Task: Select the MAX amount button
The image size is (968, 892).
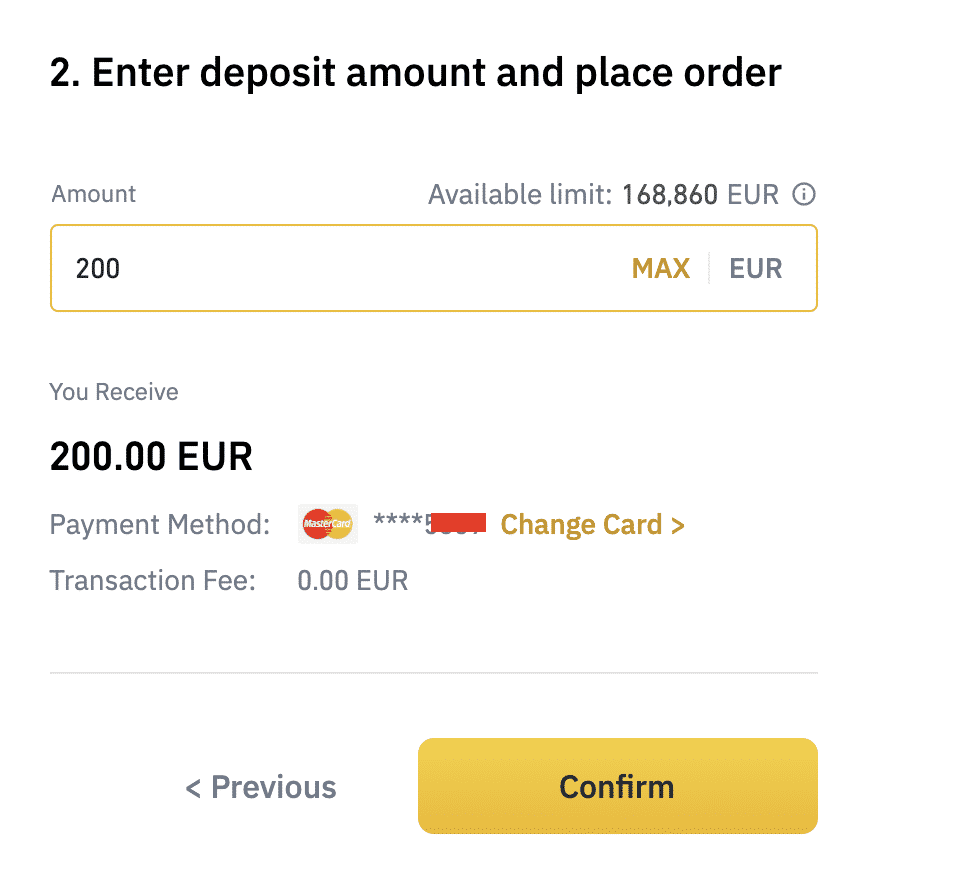Action: [x=661, y=269]
